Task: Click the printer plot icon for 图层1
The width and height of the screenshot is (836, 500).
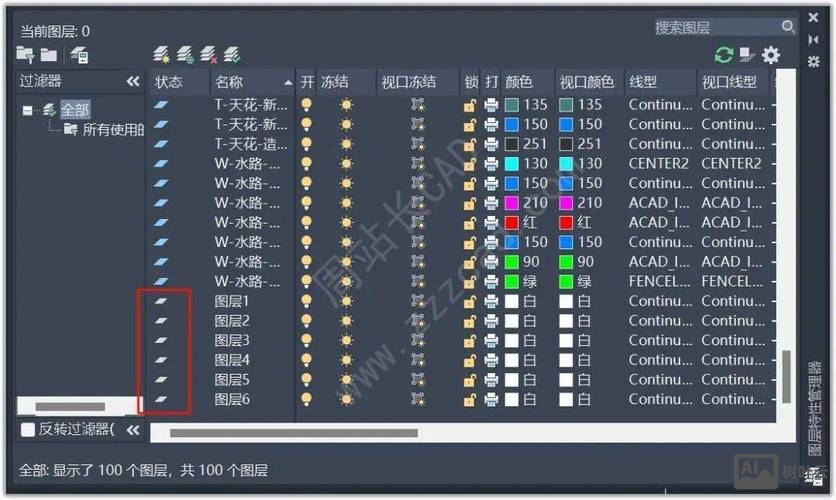Action: click(491, 301)
